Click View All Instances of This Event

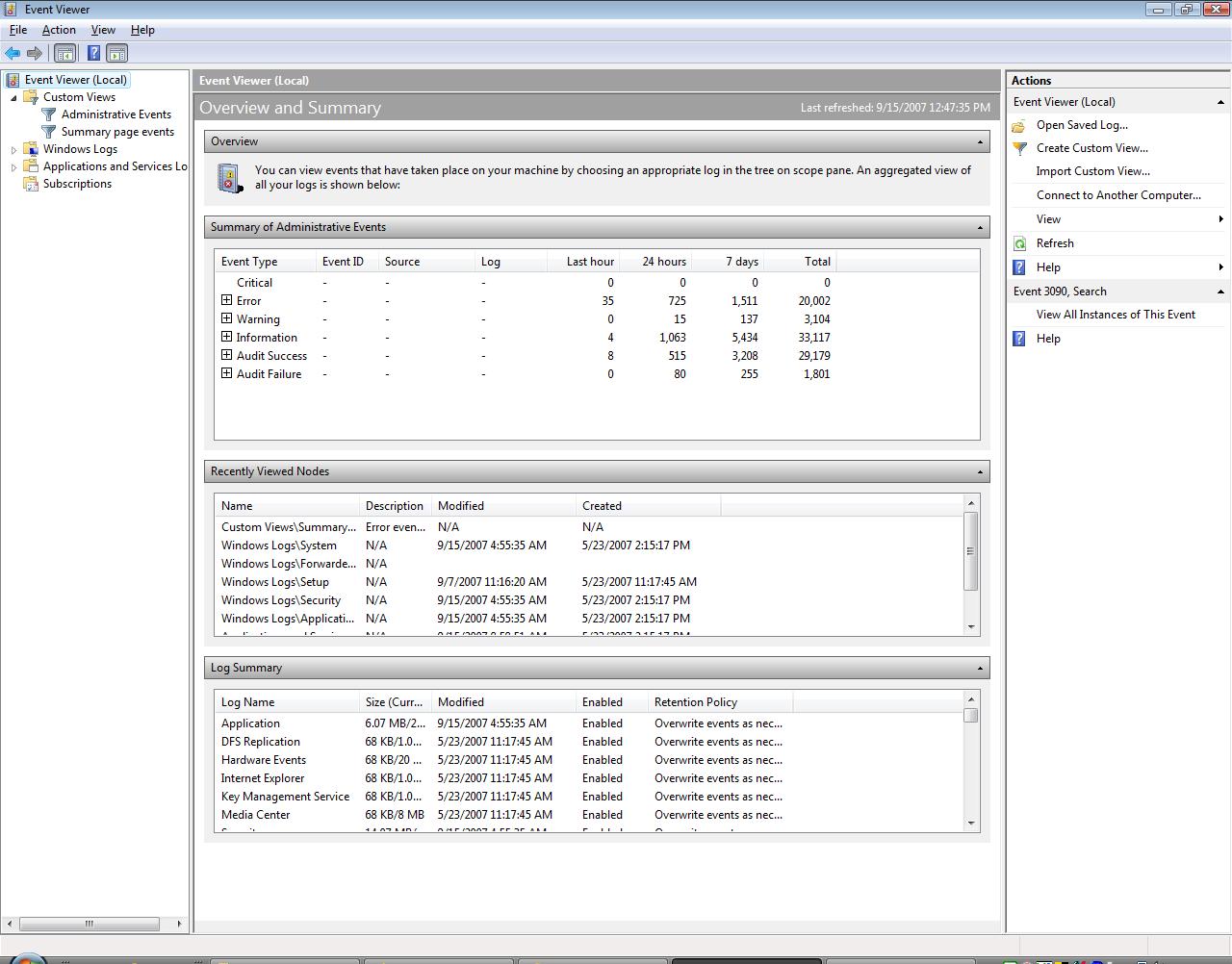pos(1116,315)
